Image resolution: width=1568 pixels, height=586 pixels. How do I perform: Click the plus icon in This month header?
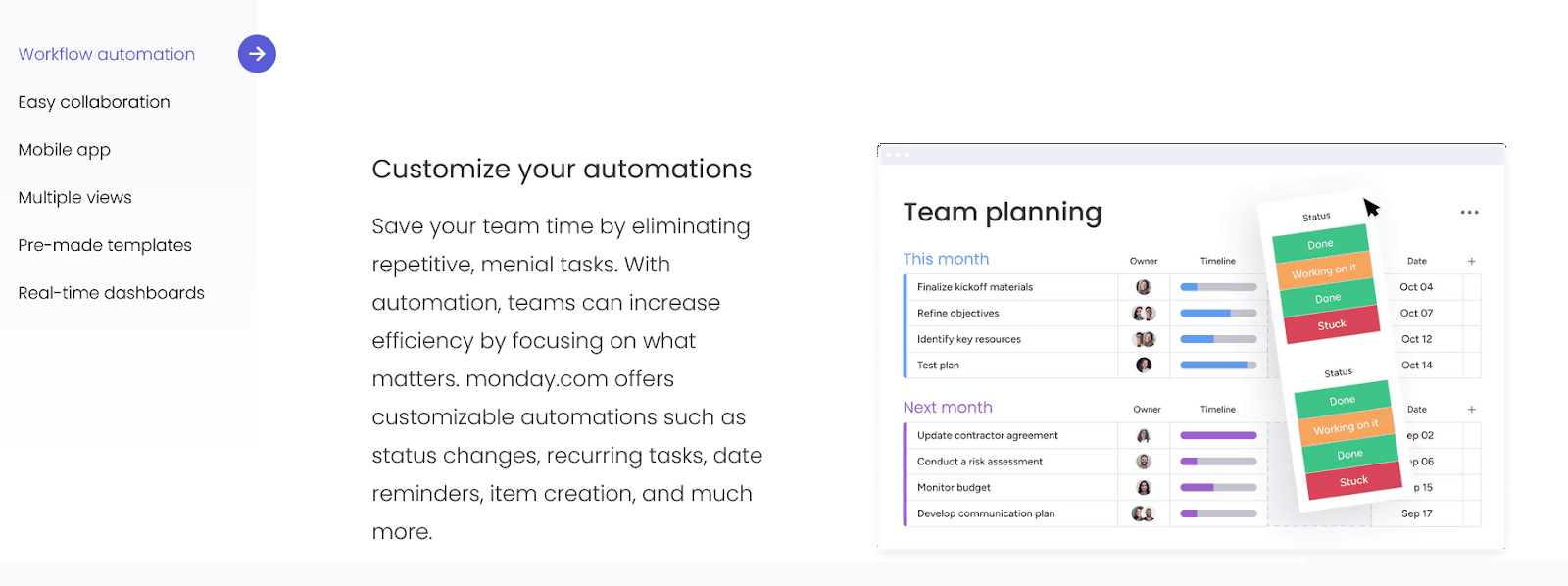pos(1471,262)
